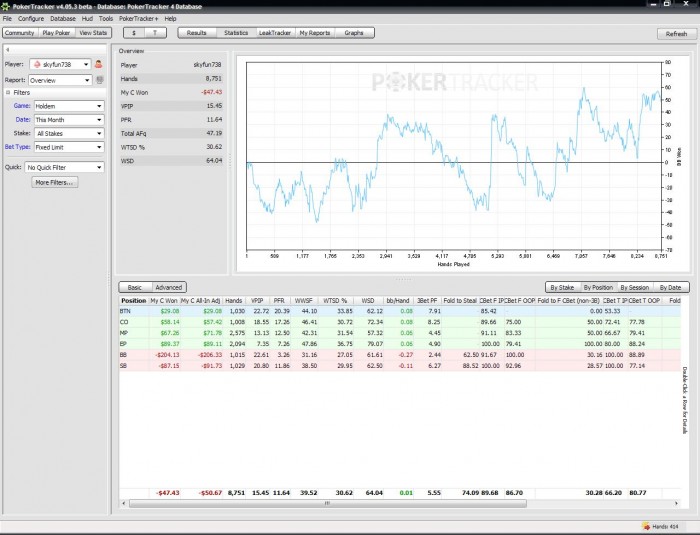Group results By Stake
The image size is (700, 535).
pyautogui.click(x=562, y=288)
